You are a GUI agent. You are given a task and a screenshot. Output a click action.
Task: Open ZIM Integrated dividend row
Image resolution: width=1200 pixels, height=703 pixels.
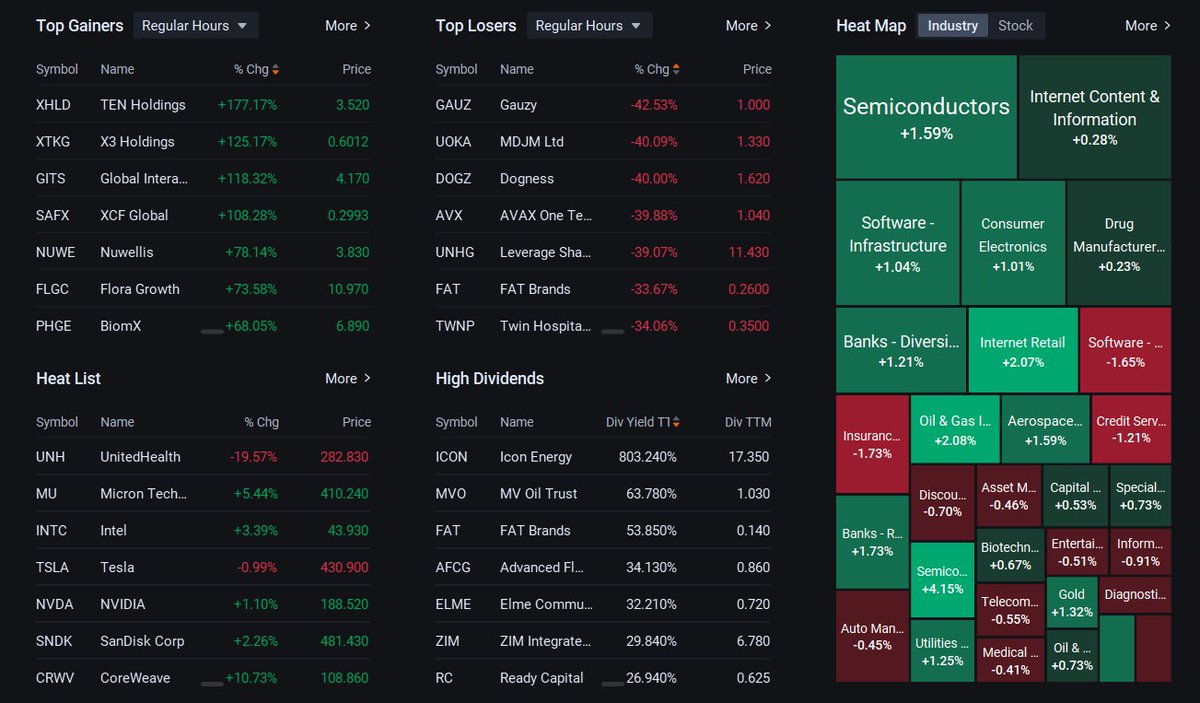point(603,641)
